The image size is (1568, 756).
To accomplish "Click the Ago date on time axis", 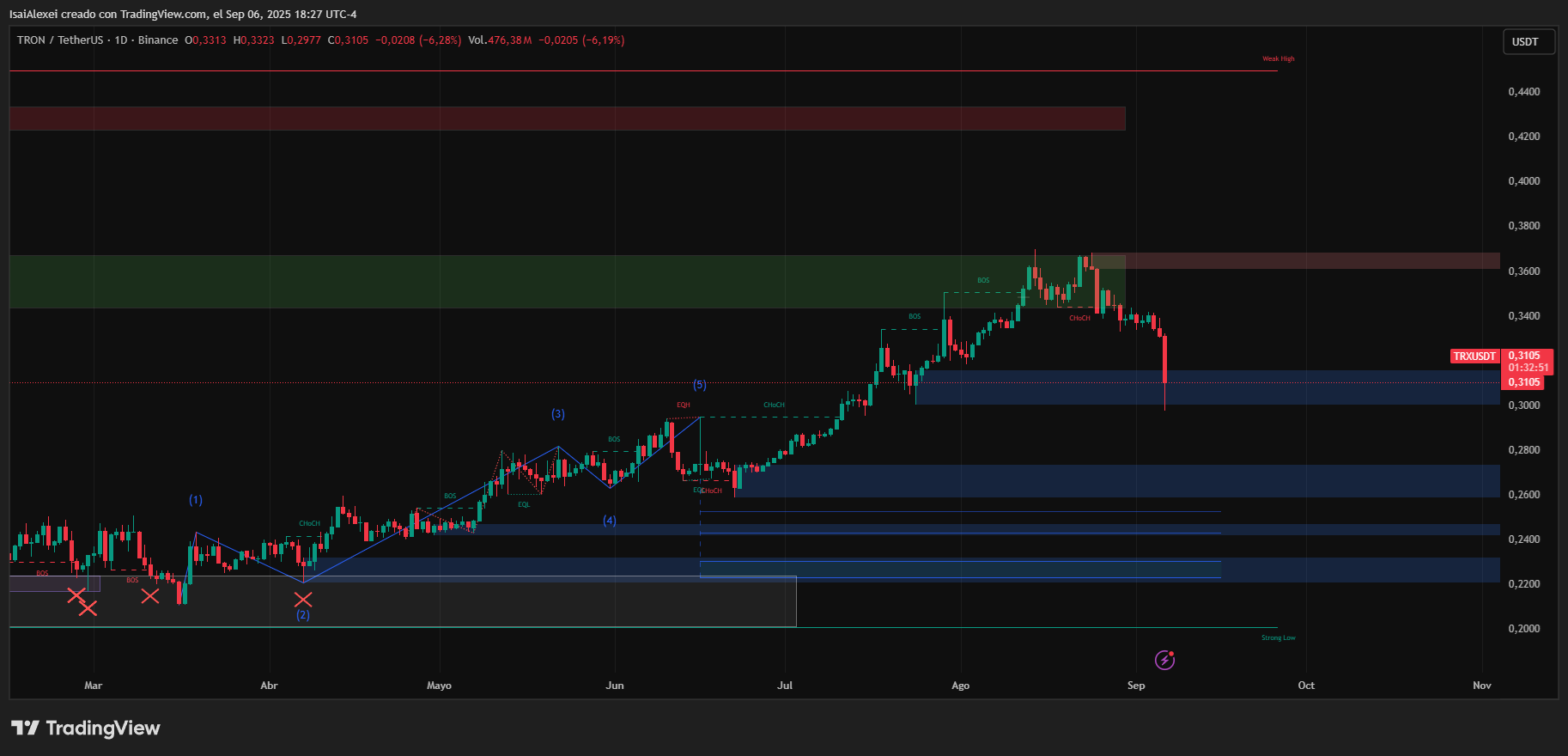I will tap(961, 686).
